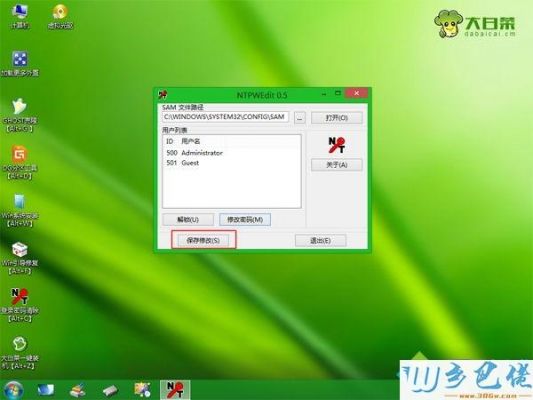The image size is (533, 400).
Task: Open the Computer desktop icon
Action: click(20, 16)
